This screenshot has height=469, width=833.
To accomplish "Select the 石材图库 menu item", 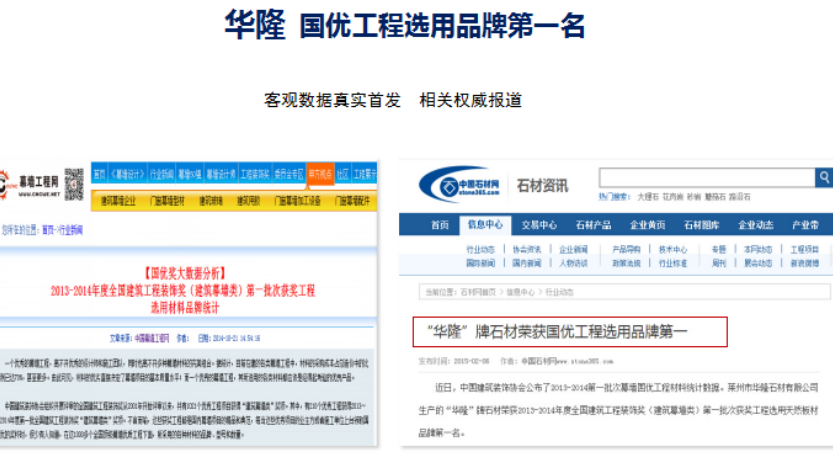I will 701,225.
